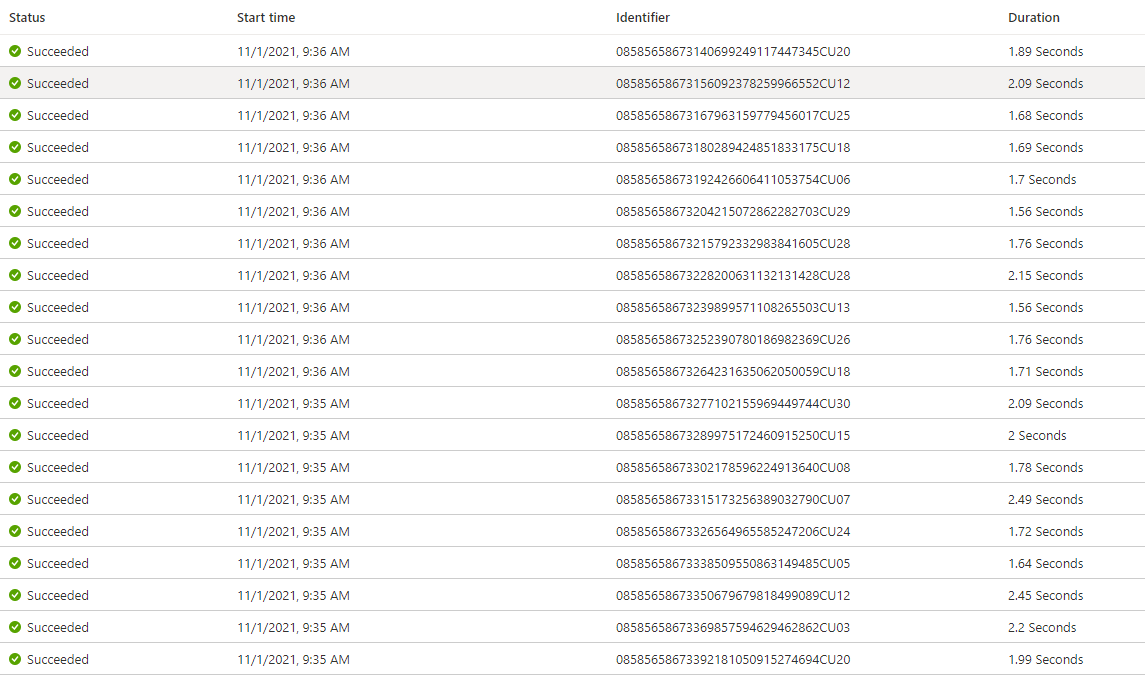Select identifier 08585658673252390780186982369CU26
Screen dimensions: 1145x694
pos(733,340)
